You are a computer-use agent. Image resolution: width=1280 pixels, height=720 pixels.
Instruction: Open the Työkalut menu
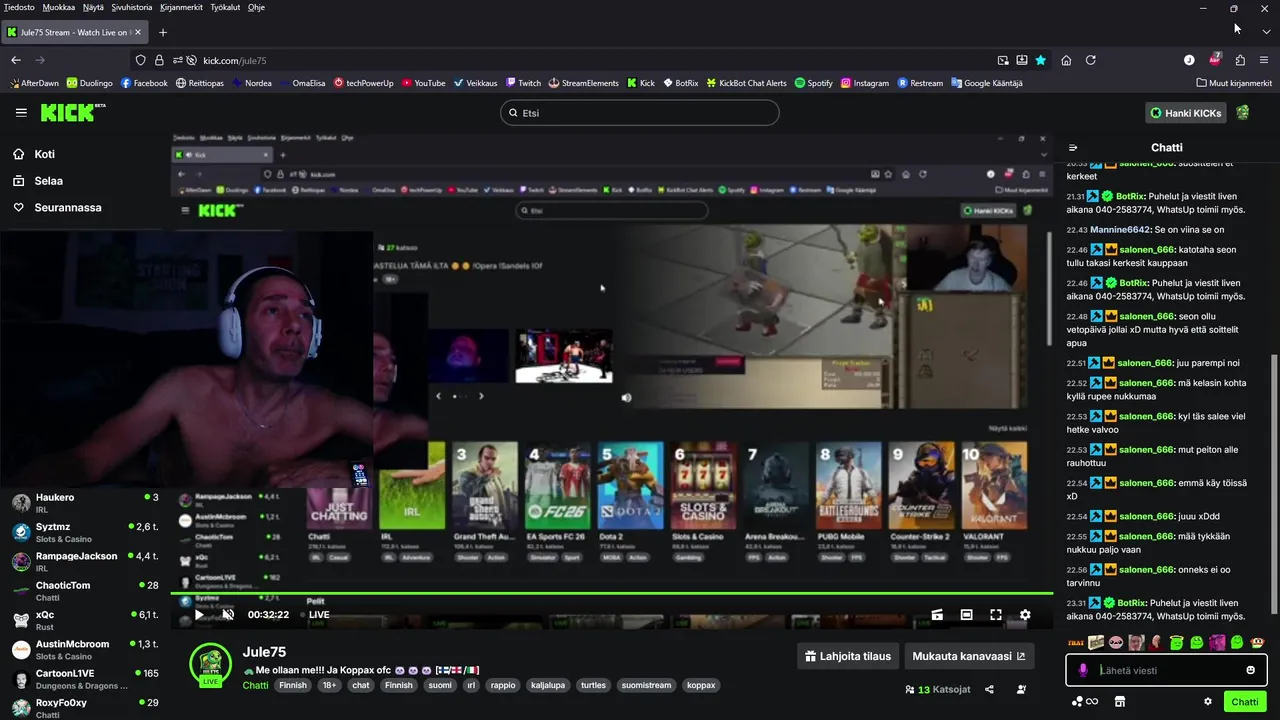pyautogui.click(x=225, y=7)
